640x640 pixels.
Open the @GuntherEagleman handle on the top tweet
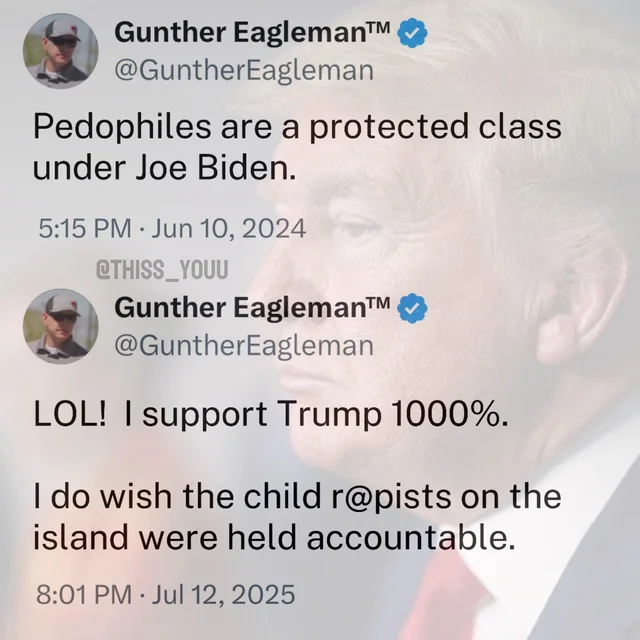coord(244,71)
